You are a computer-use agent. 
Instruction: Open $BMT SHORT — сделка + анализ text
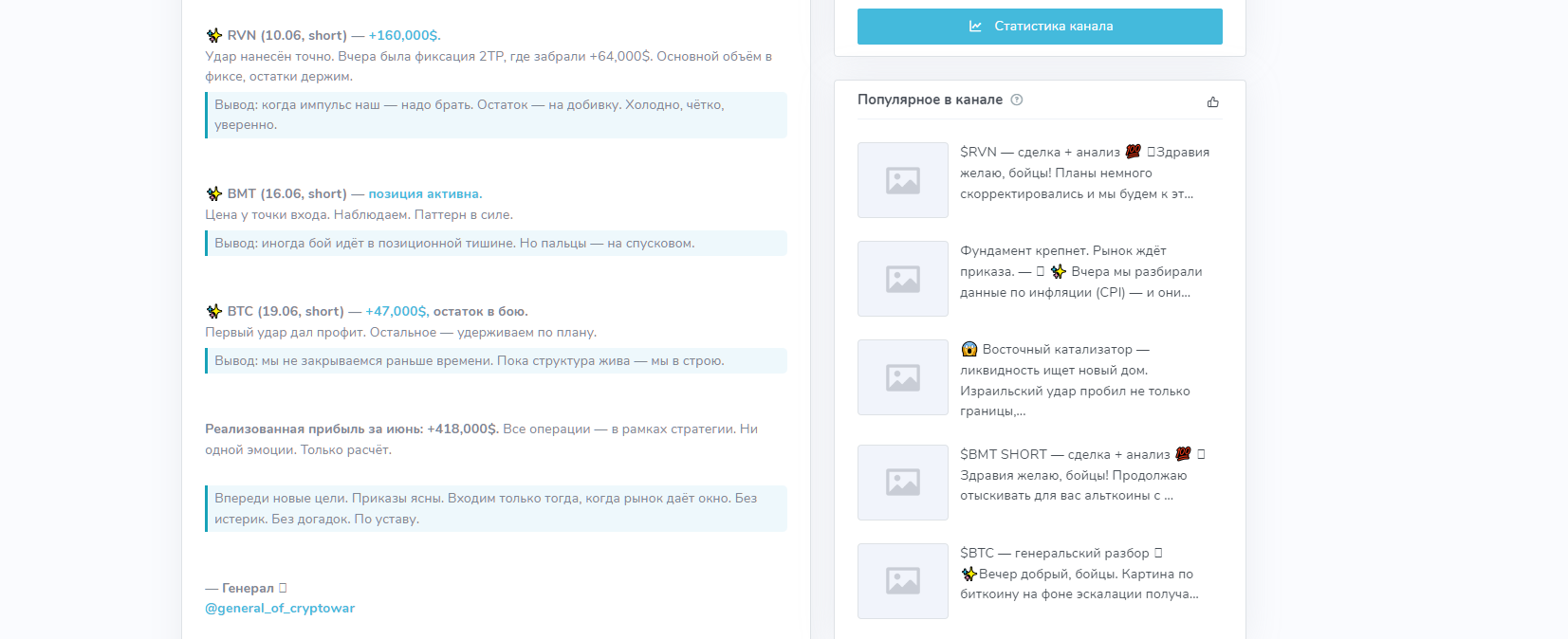pyautogui.click(x=1081, y=475)
